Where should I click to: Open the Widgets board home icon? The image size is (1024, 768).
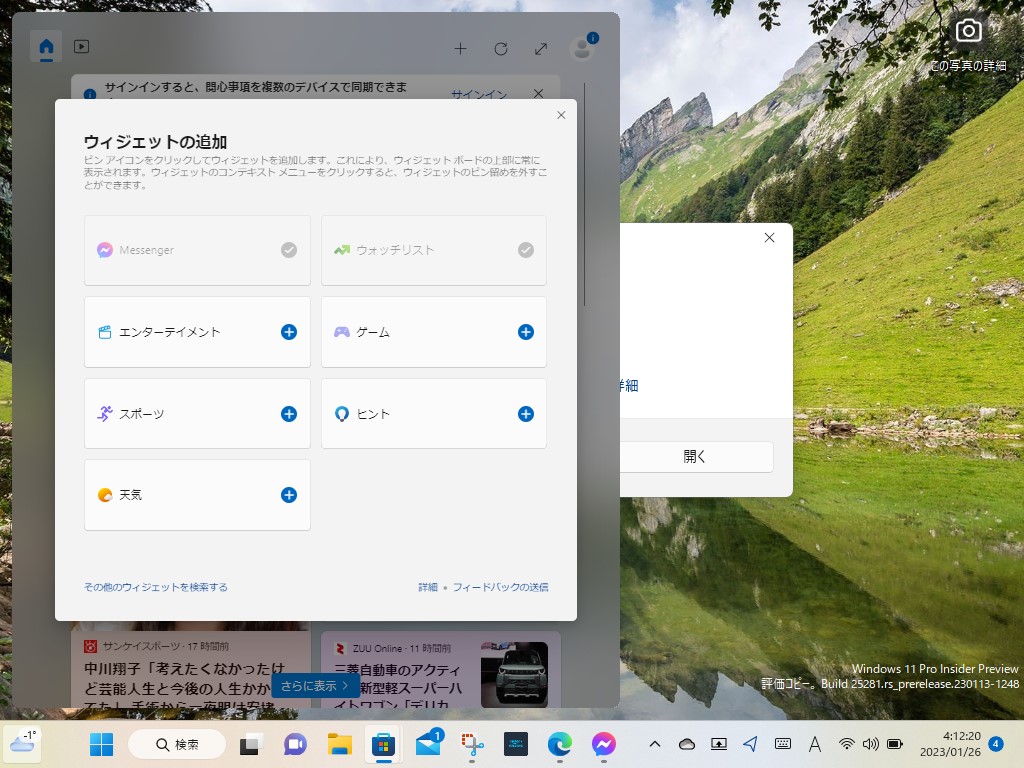point(46,46)
